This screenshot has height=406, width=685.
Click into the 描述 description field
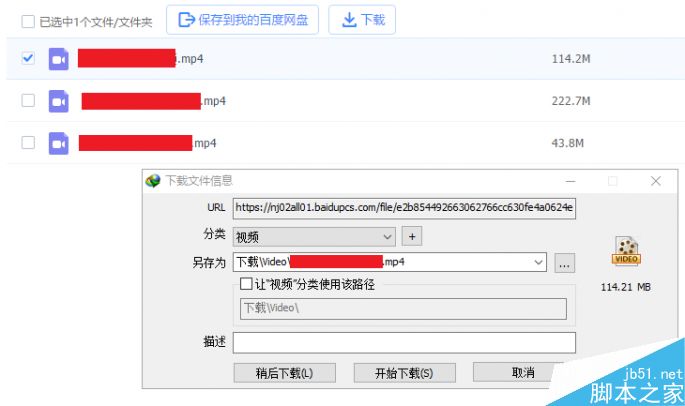click(x=404, y=343)
